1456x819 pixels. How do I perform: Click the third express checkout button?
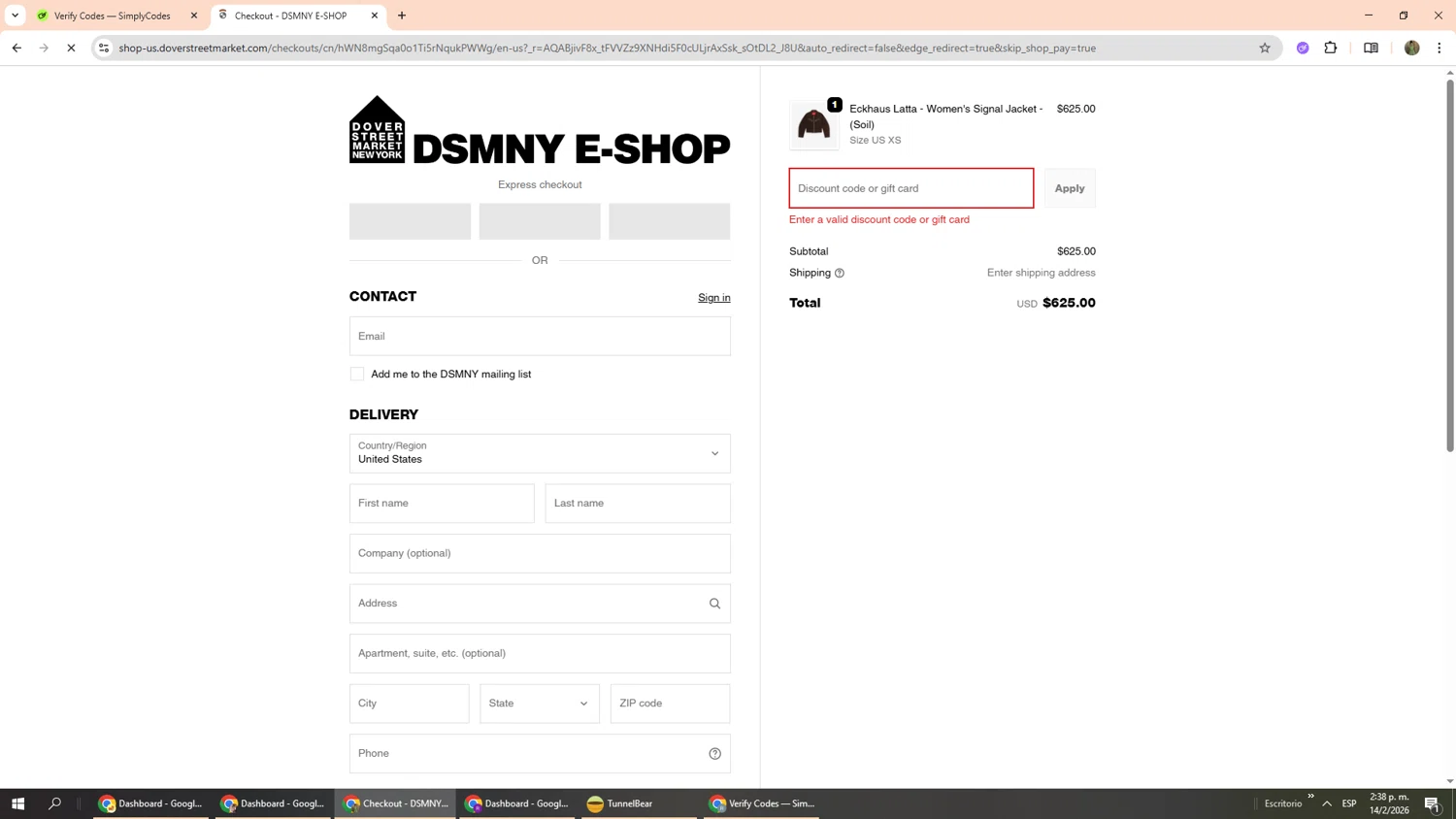[670, 221]
